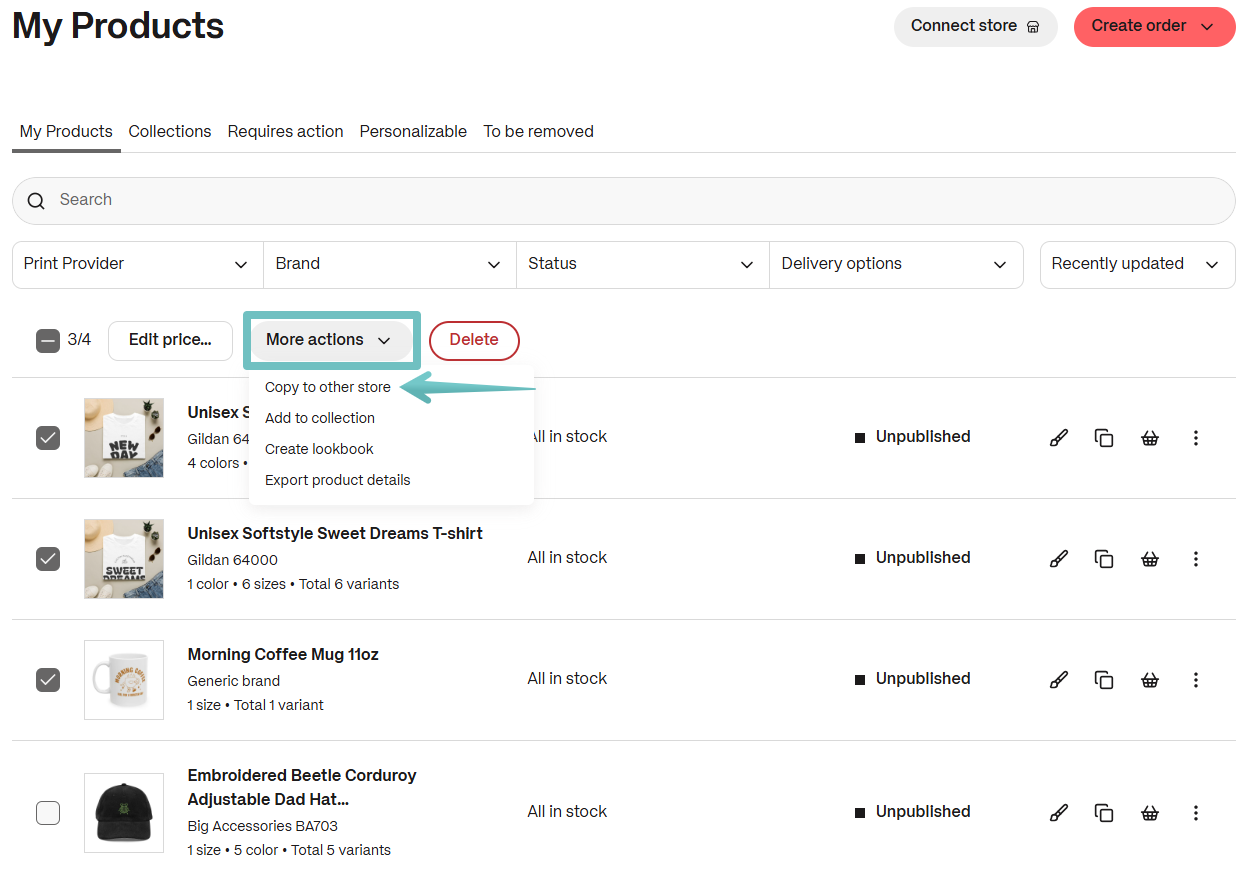The height and width of the screenshot is (873, 1242).
Task: Duplicate the Sweet Dreams T-shirt product
Action: (x=1104, y=559)
